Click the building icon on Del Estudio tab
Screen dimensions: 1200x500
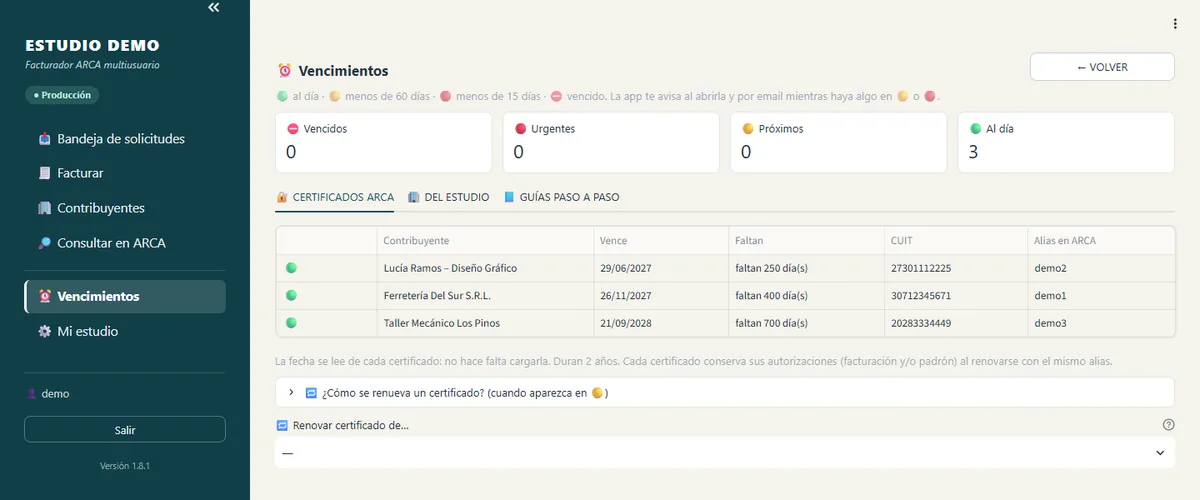414,197
